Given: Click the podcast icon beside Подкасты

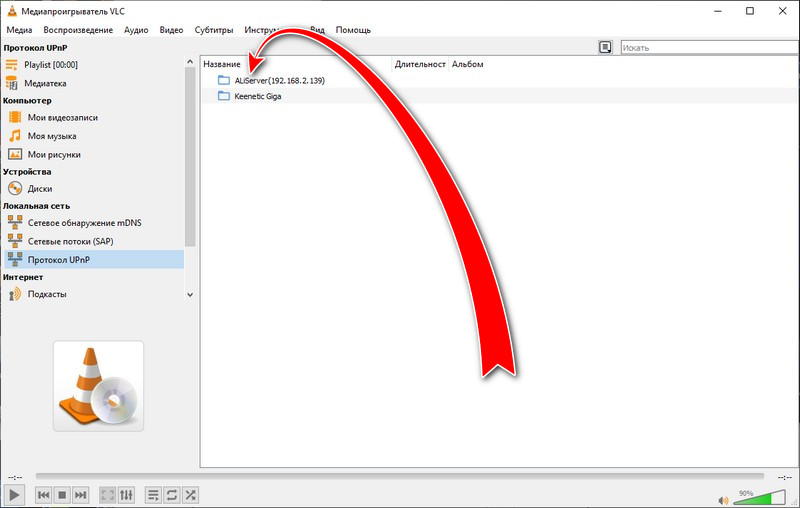Looking at the screenshot, I should click(x=15, y=294).
